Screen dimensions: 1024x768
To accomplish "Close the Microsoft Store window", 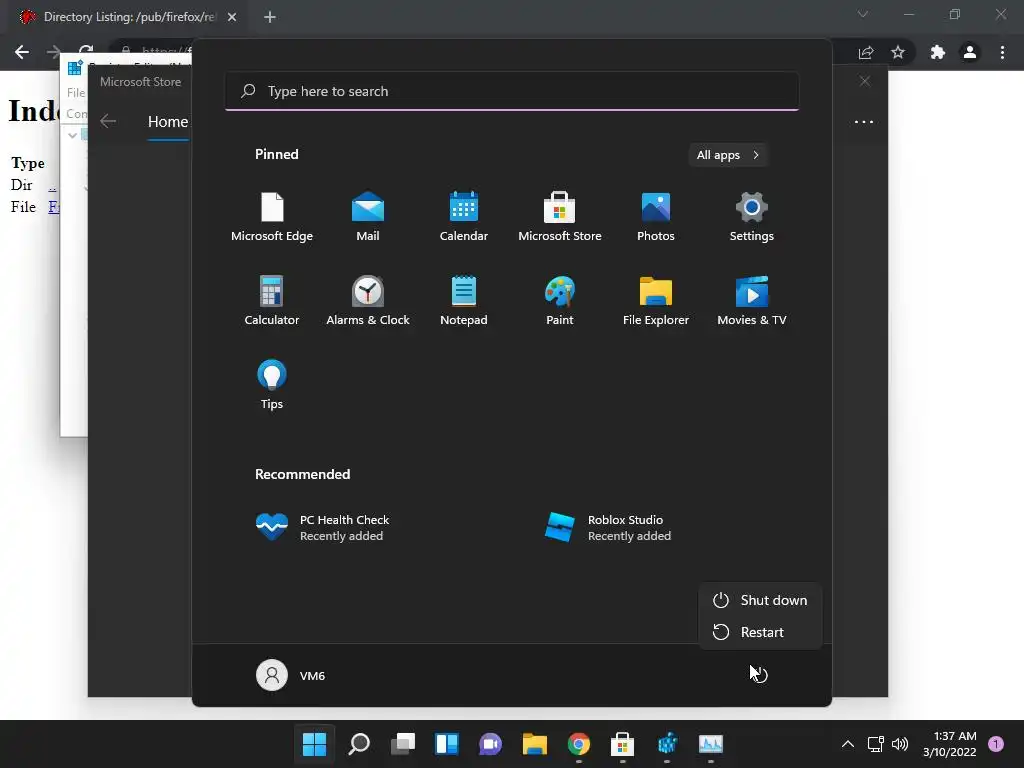I will [x=865, y=81].
